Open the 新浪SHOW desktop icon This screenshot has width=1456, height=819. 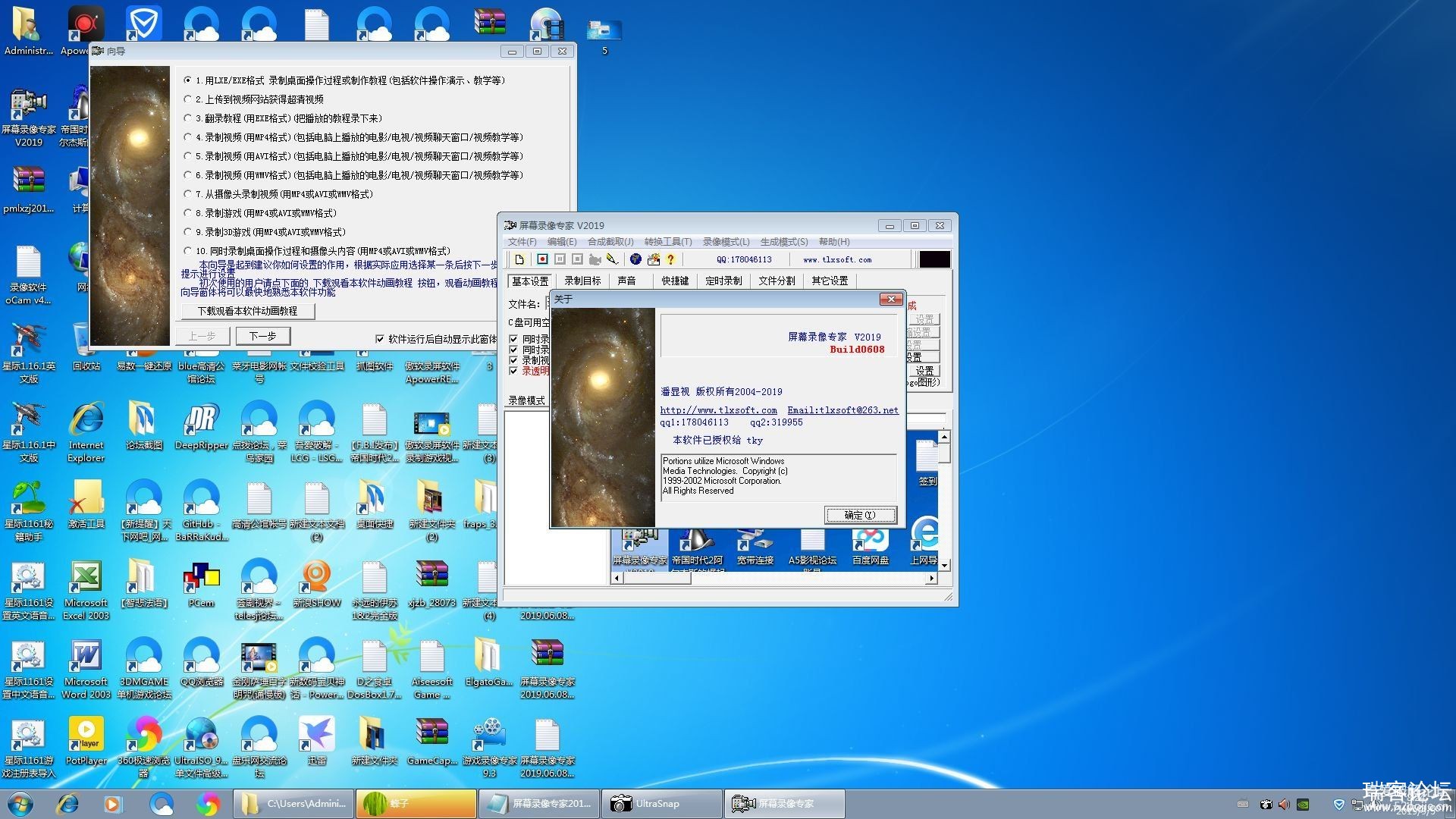coord(317,584)
